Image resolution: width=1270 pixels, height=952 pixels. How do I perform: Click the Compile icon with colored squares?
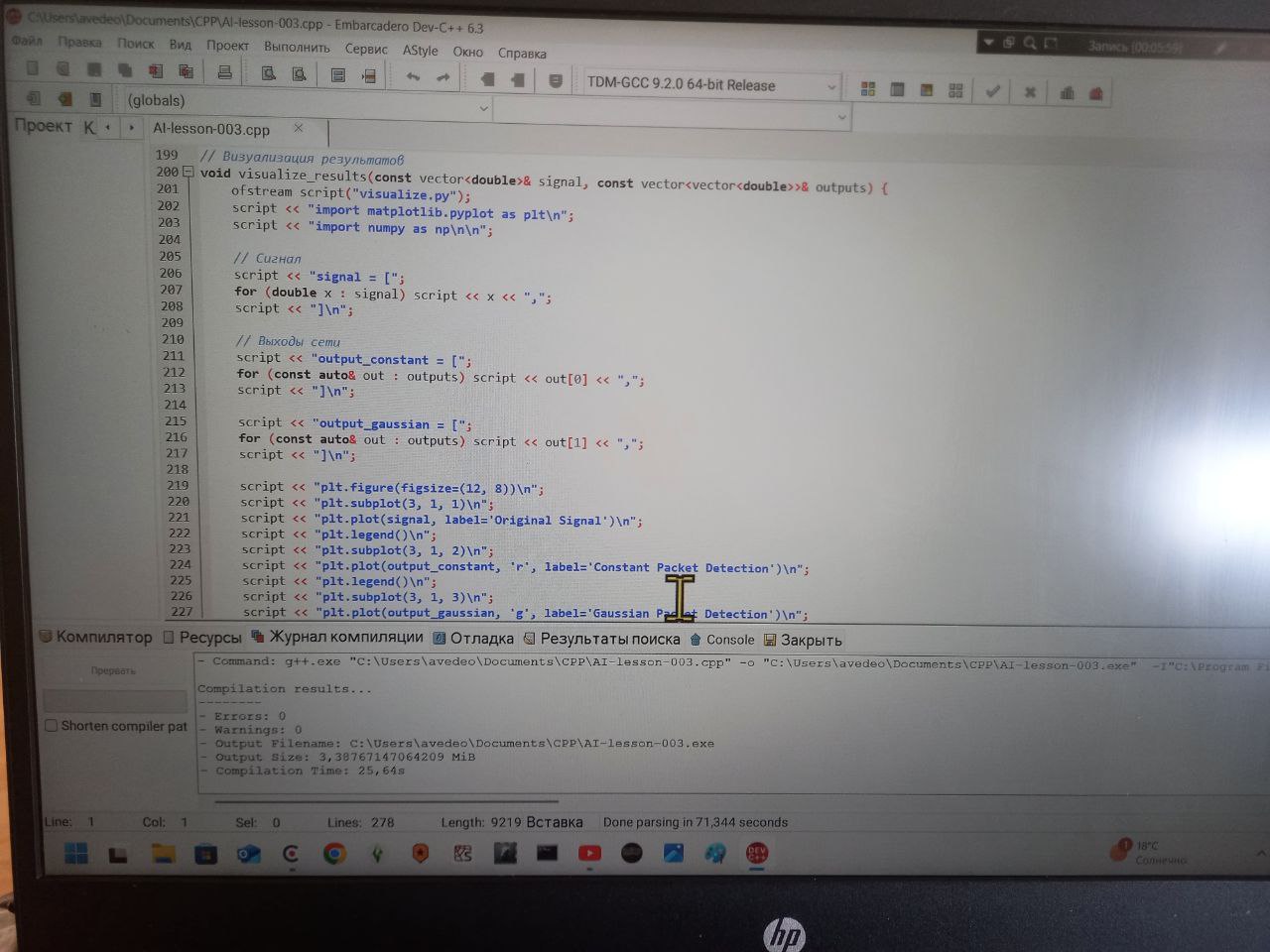tap(868, 90)
